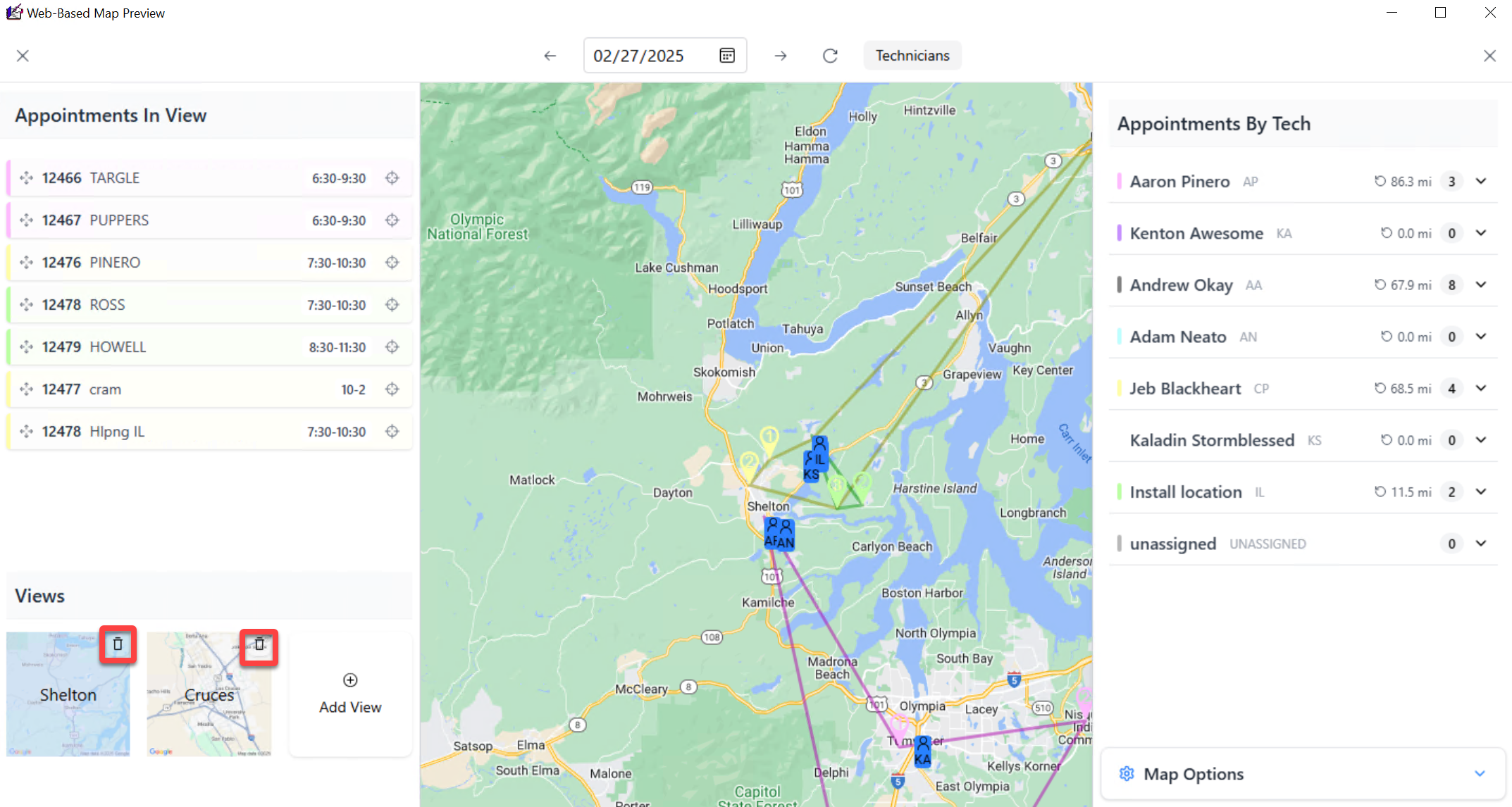Click Add View button
Screen dimensions: 1512x807
pos(350,694)
